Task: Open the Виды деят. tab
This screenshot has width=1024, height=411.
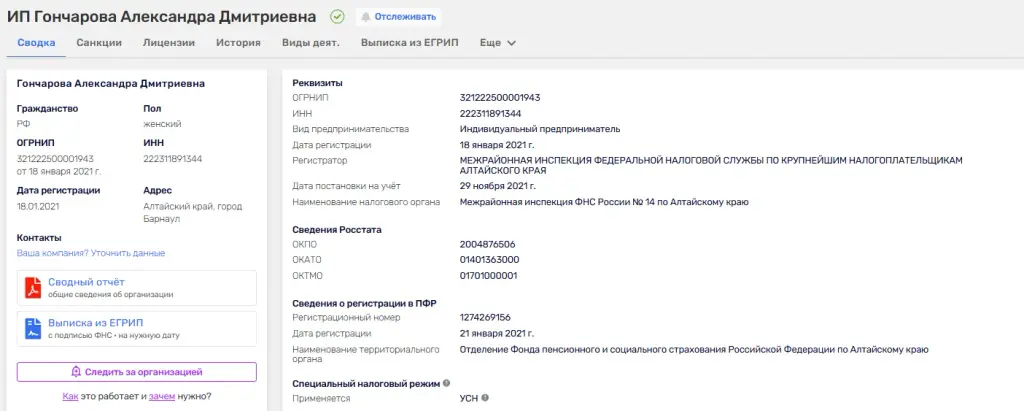Action: click(x=311, y=43)
